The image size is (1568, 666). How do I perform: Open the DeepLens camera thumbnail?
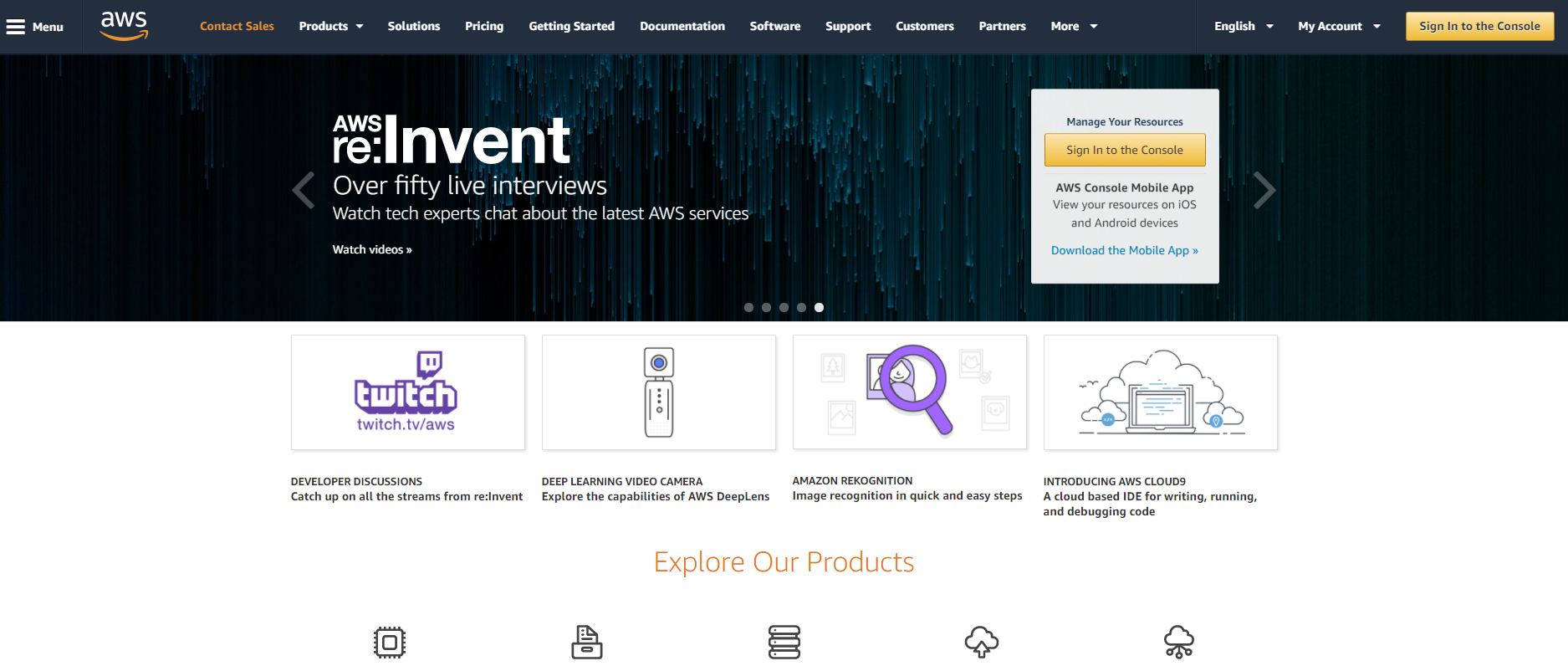coord(659,392)
